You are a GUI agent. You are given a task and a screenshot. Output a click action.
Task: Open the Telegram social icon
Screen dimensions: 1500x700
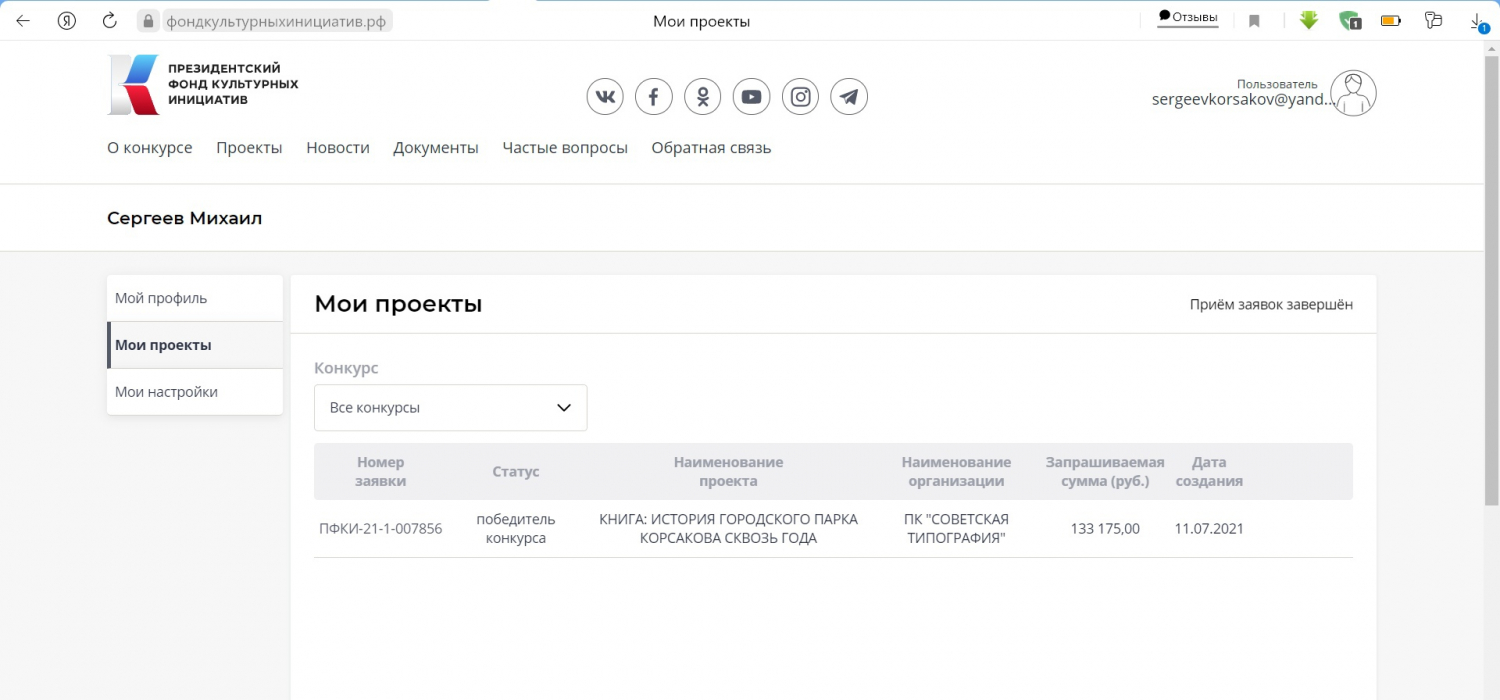[x=850, y=97]
